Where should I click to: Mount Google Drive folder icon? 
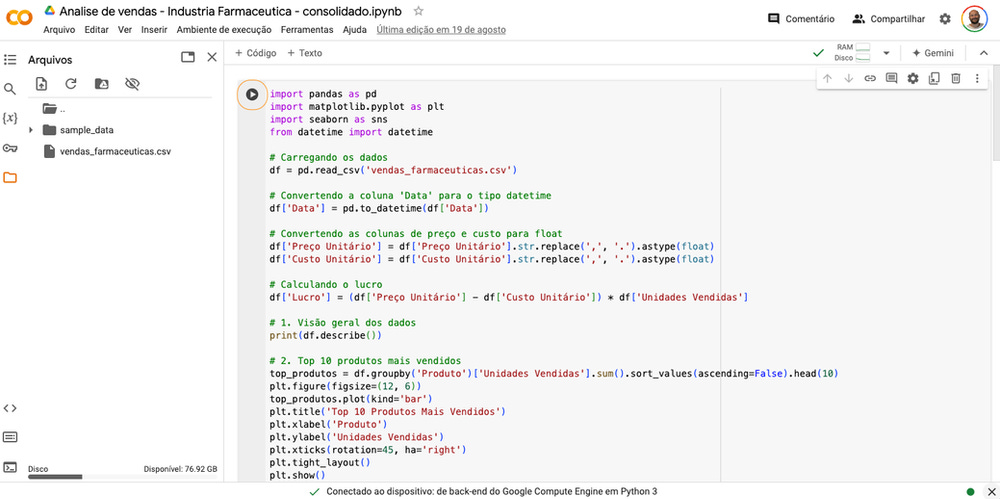(101, 84)
